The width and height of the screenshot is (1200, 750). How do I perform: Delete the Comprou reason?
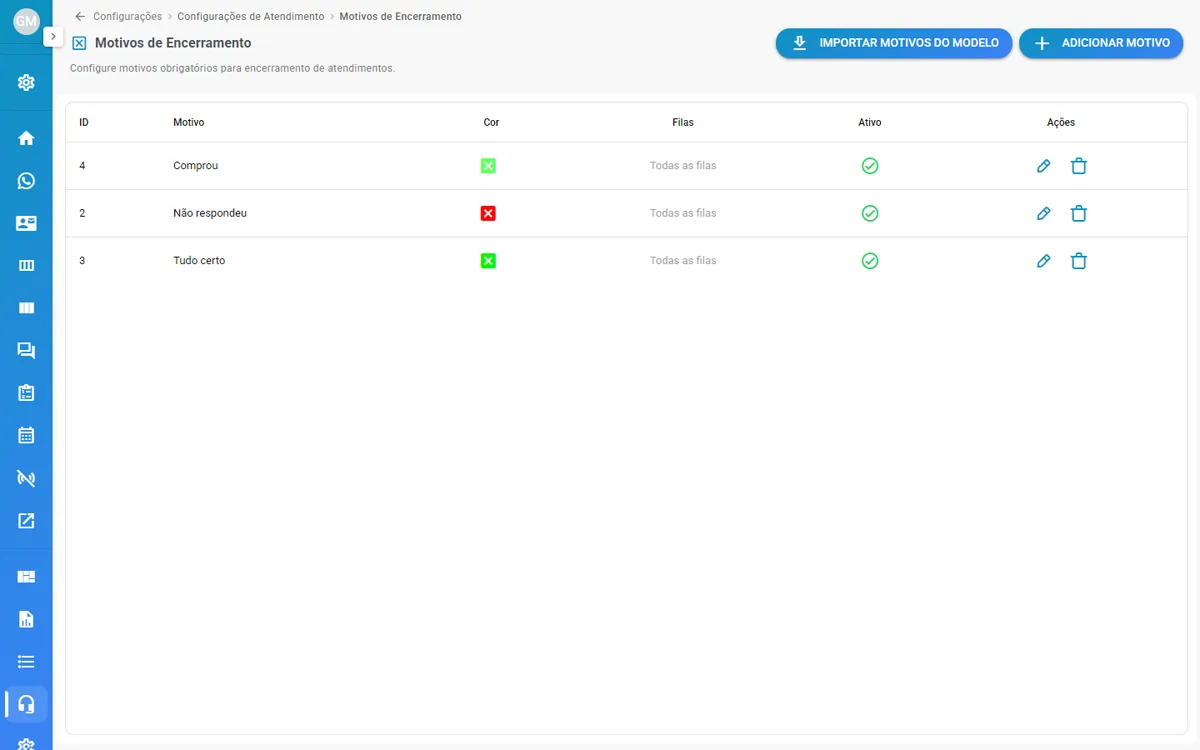[x=1079, y=166]
